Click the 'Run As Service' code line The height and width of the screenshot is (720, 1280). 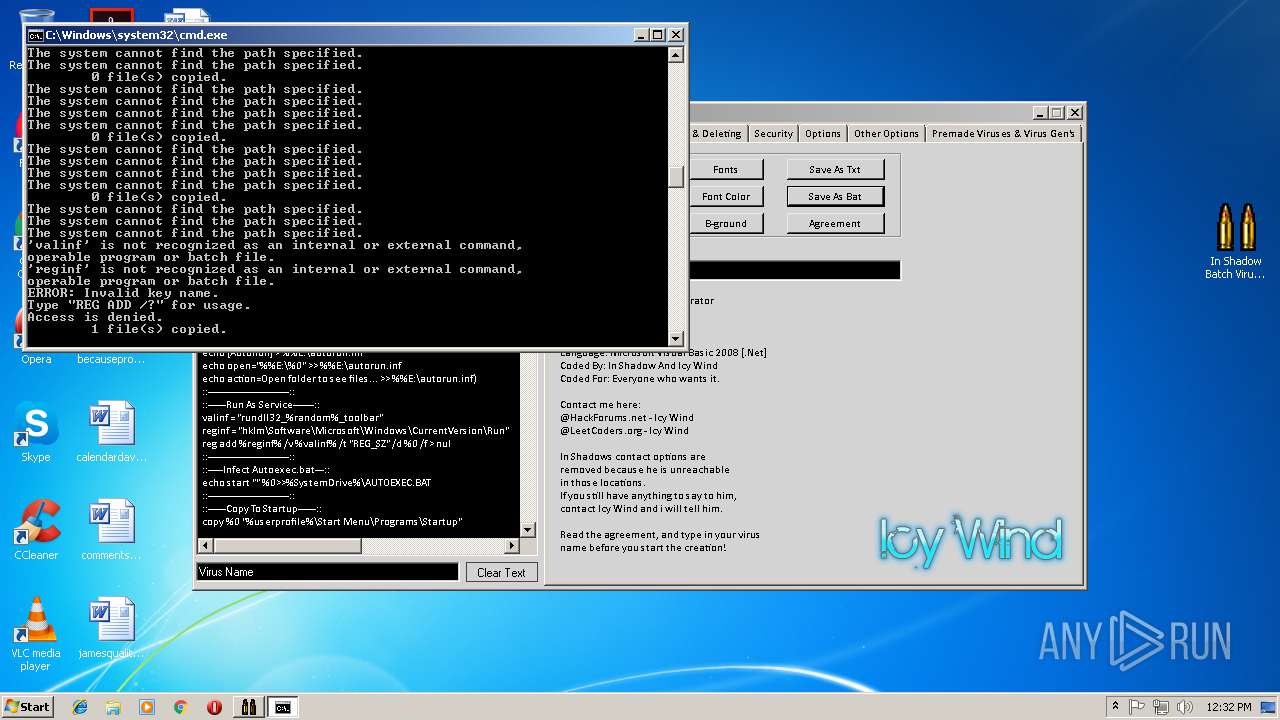[x=261, y=405]
